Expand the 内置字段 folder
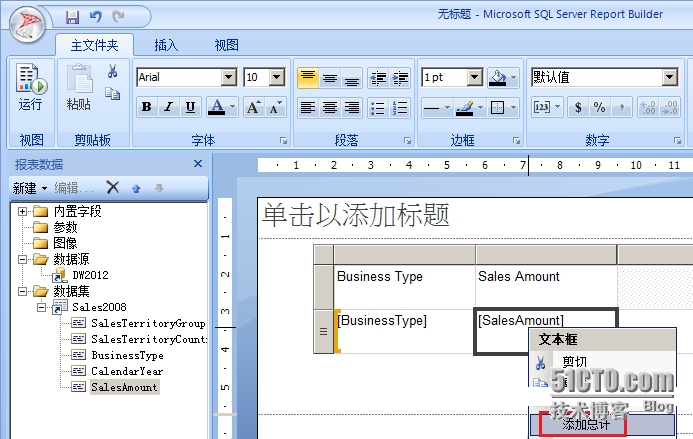Screen dimensions: 693x439 pos(22,211)
